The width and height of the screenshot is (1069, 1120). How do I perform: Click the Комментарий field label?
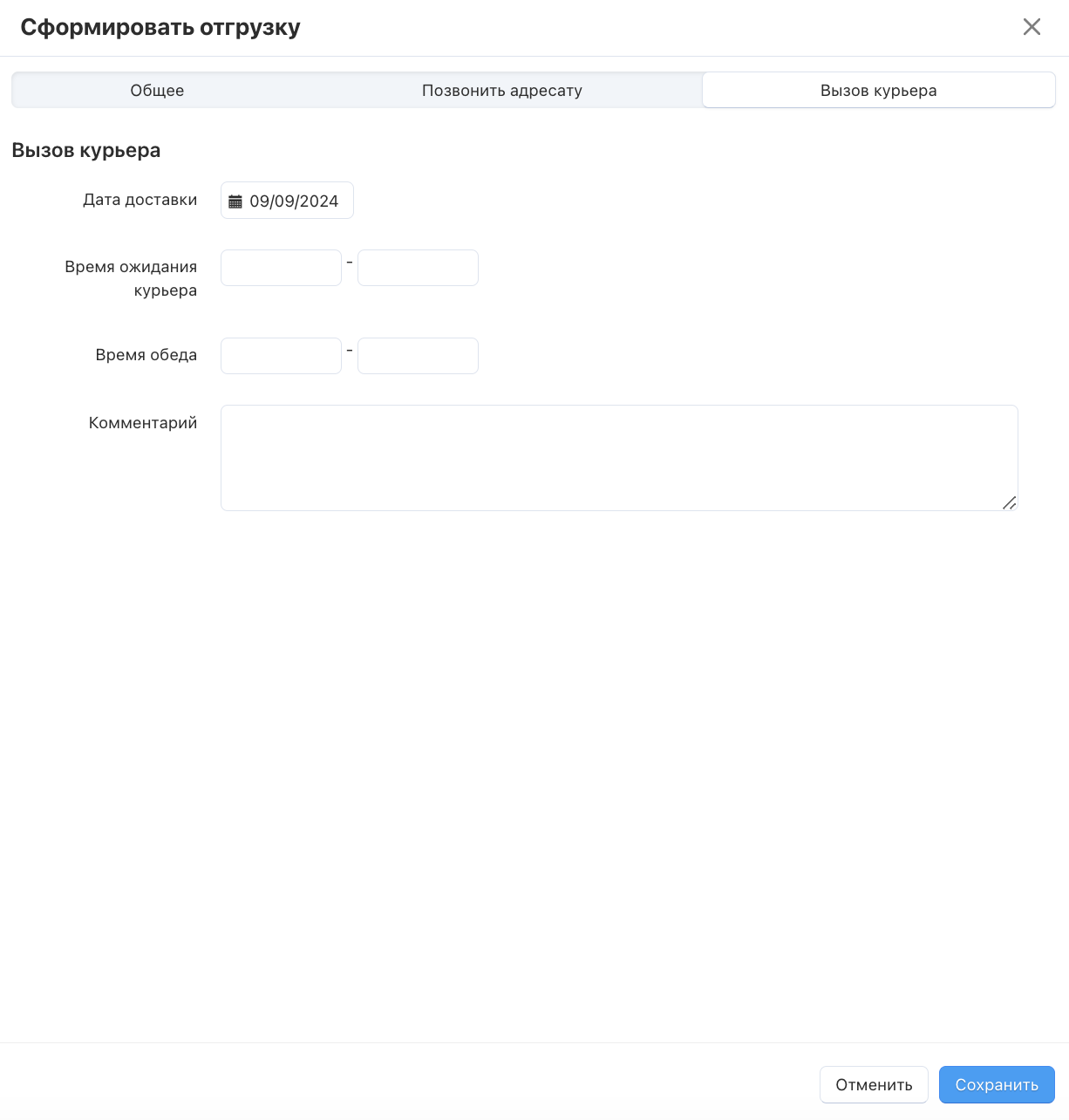point(143,423)
